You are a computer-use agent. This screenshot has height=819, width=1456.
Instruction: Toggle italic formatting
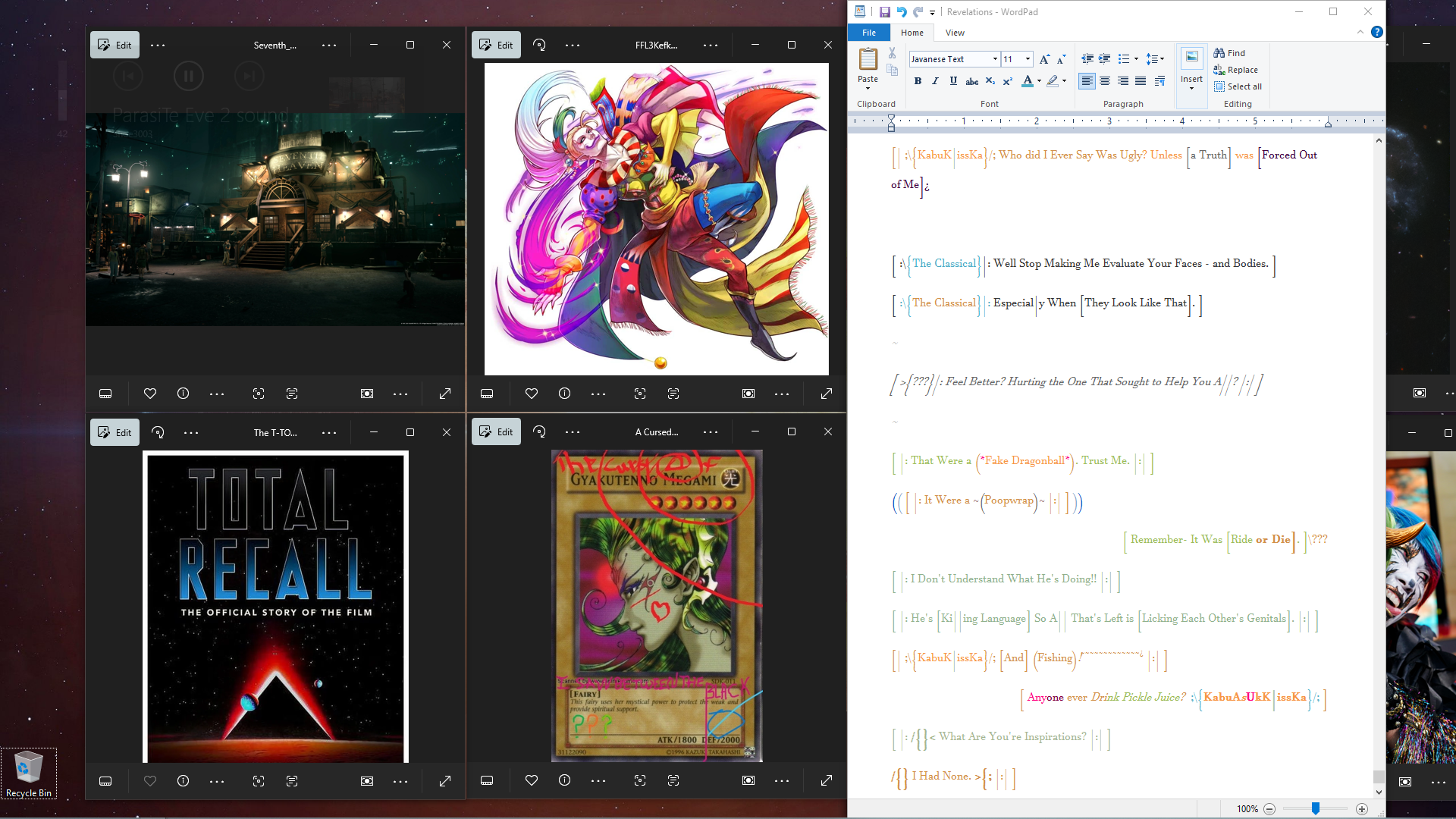pos(935,81)
